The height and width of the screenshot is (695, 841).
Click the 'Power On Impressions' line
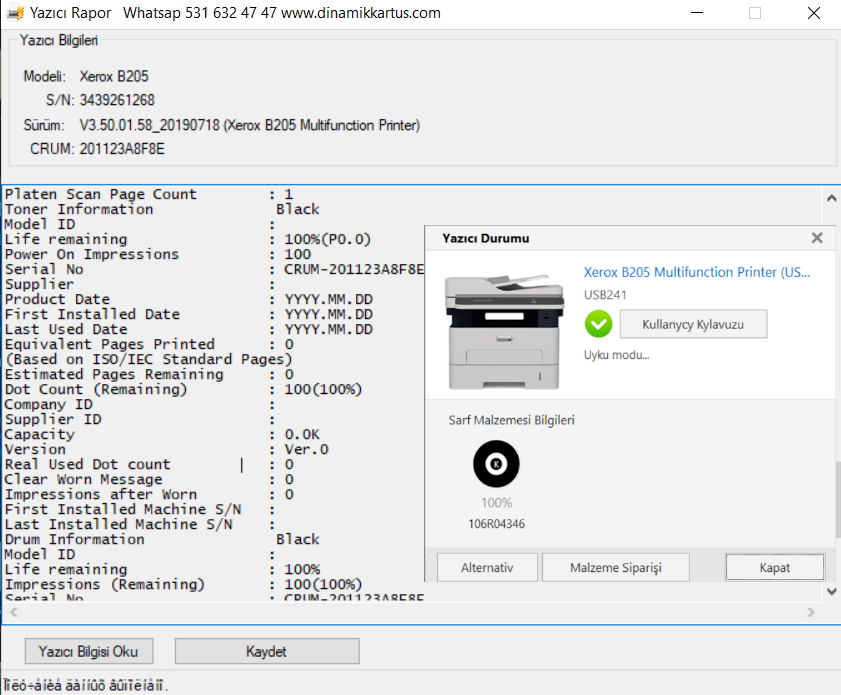click(158, 254)
